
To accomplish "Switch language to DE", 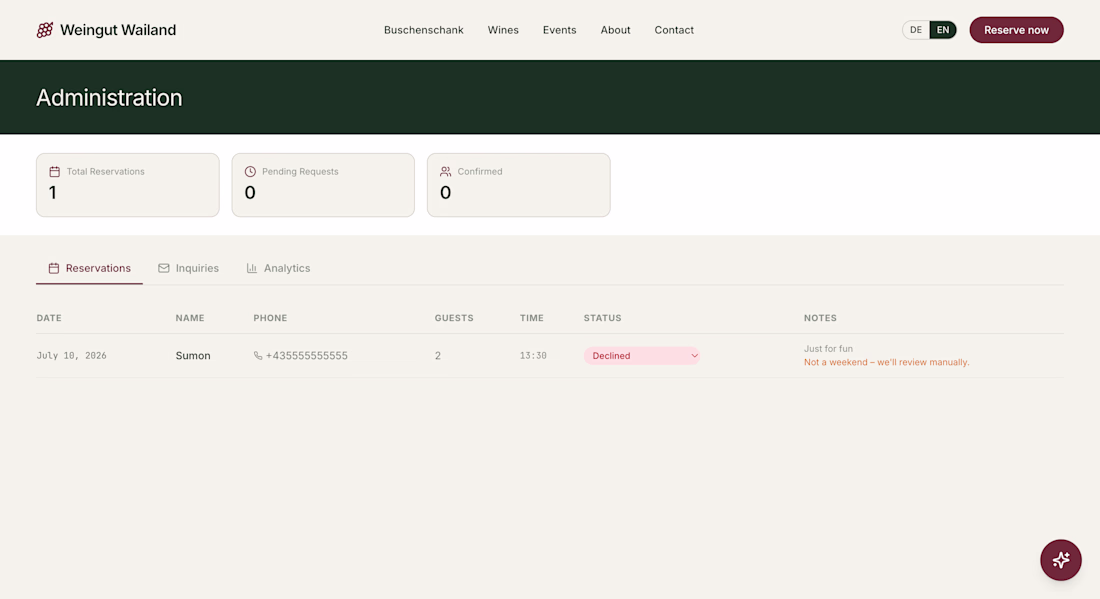I will click(x=915, y=29).
